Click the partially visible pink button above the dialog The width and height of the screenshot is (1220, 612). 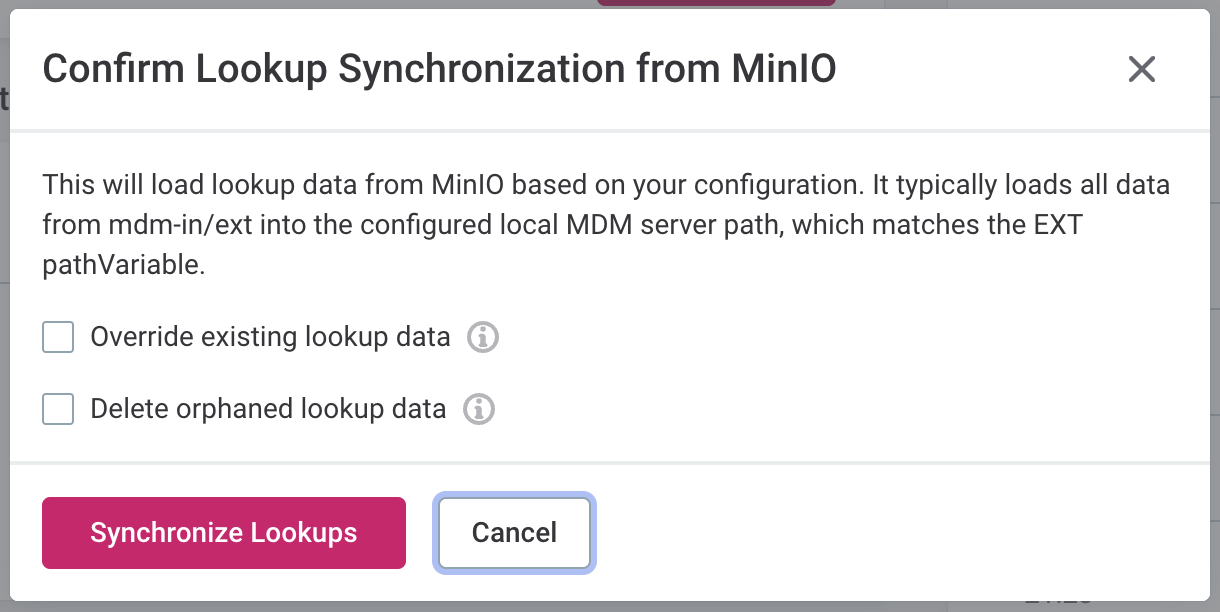tap(716, 4)
